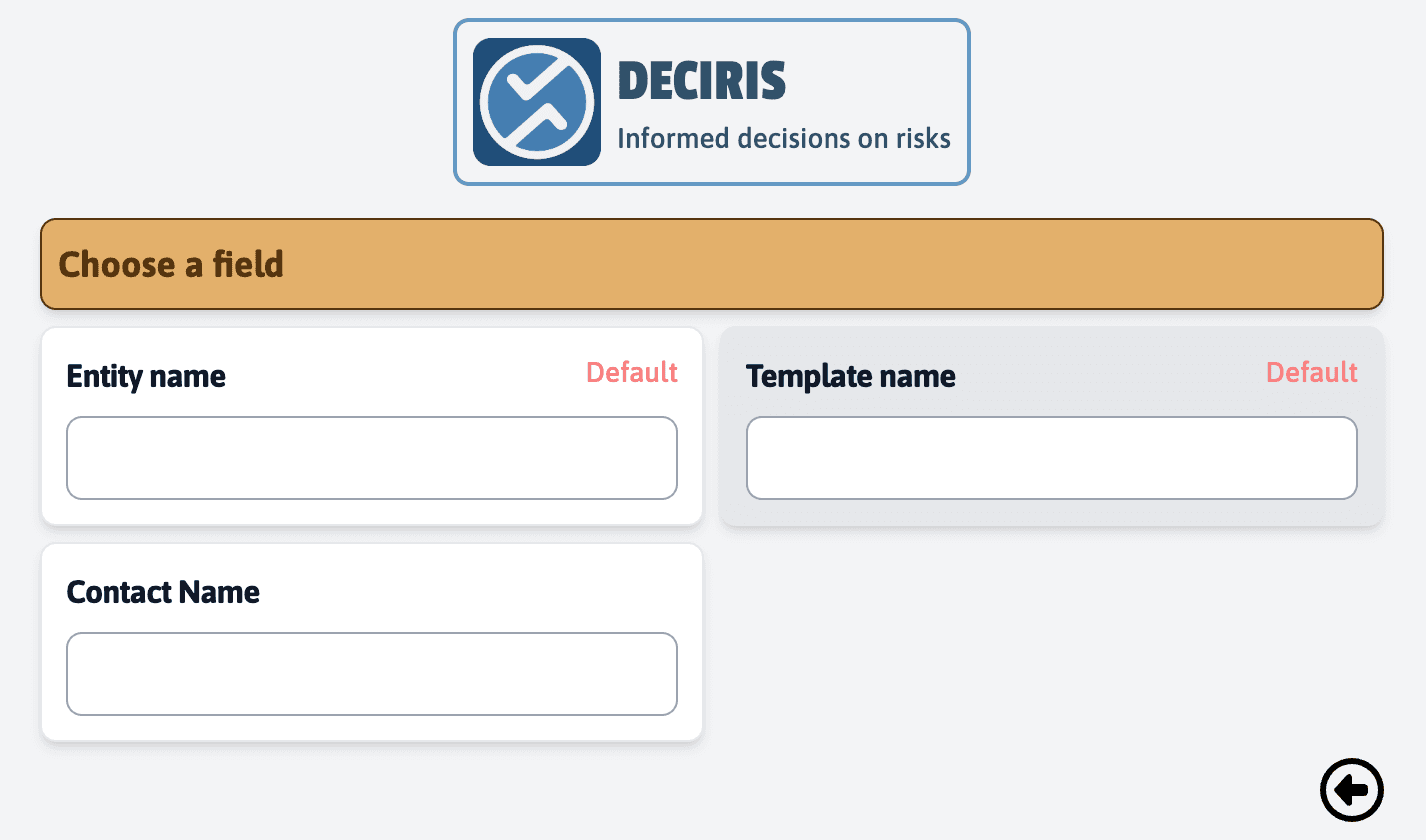Image resolution: width=1426 pixels, height=840 pixels.
Task: Click the Contact Name label
Action: 162,592
